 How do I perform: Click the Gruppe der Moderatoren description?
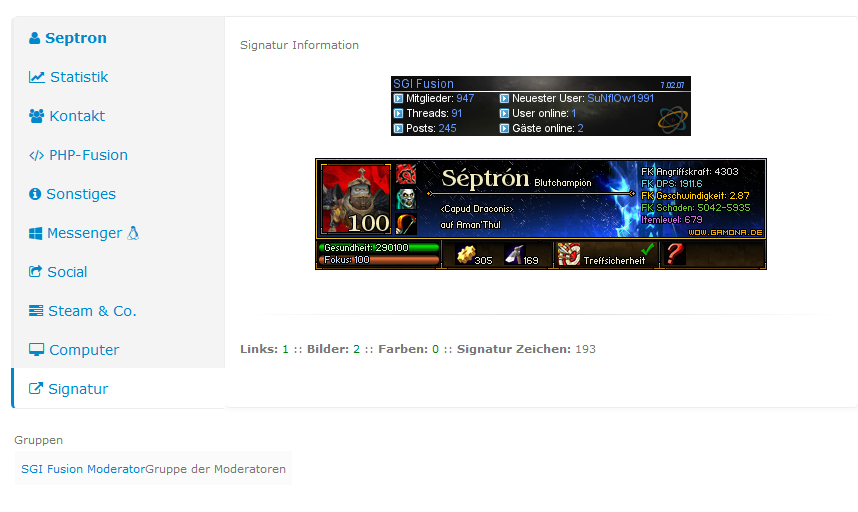pyautogui.click(x=215, y=469)
